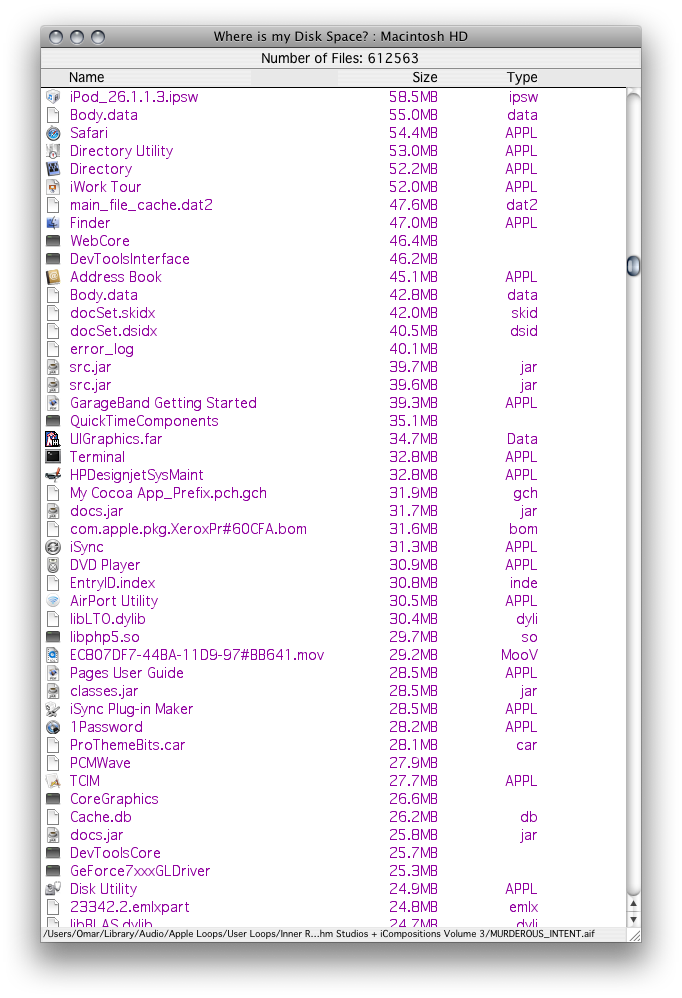Click the status bar file path text
Viewport: 682px width, 998px height.
coord(319,934)
